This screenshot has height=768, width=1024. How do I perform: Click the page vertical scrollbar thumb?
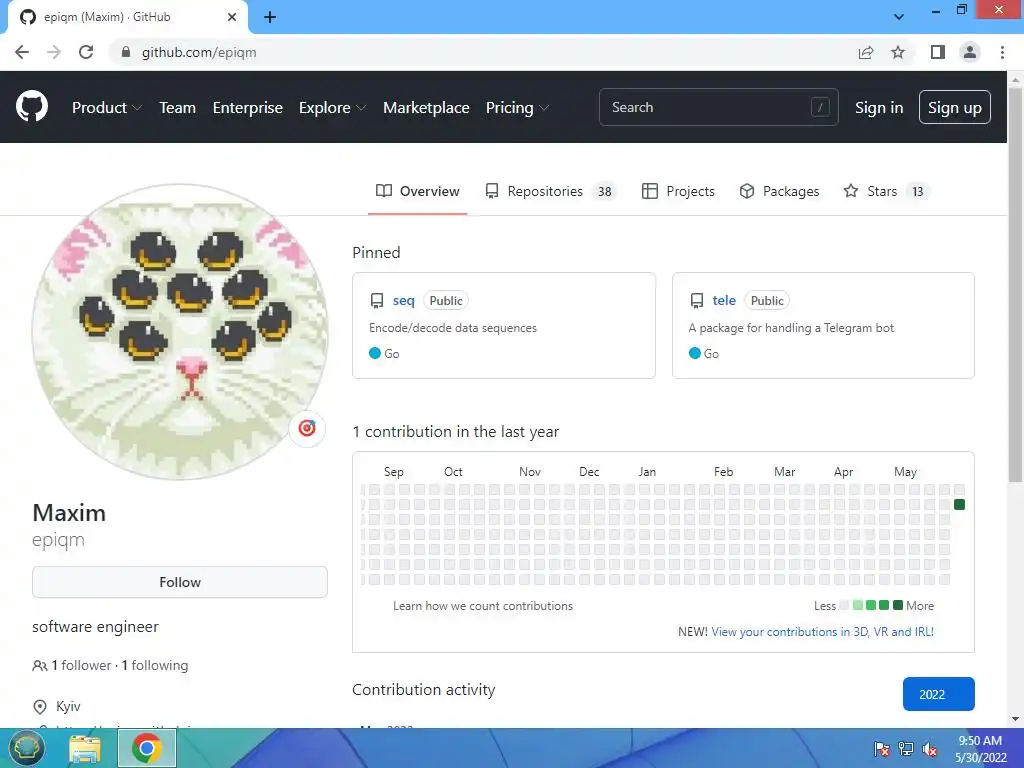[1015, 285]
